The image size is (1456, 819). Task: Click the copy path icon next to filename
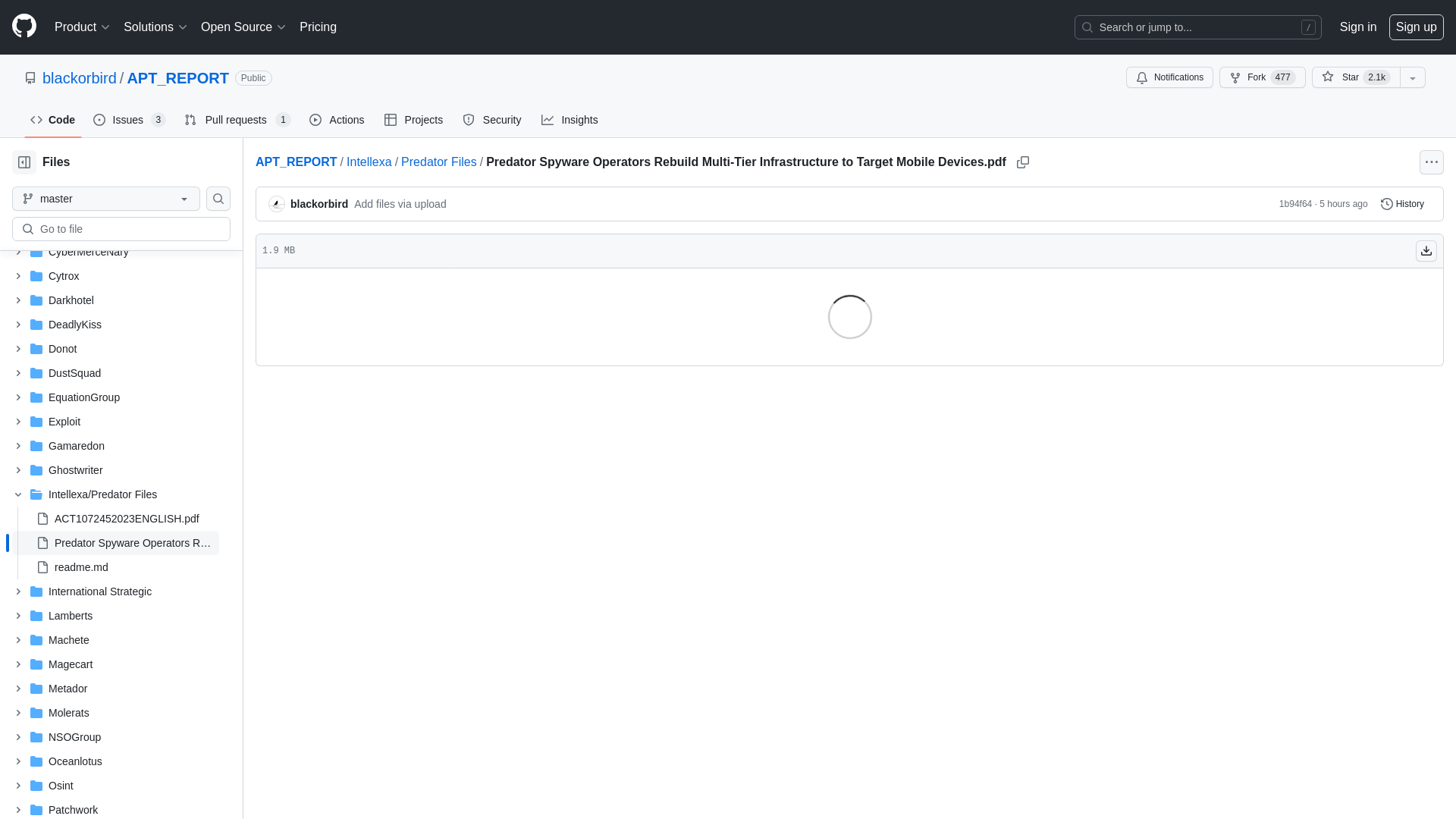point(1022,162)
